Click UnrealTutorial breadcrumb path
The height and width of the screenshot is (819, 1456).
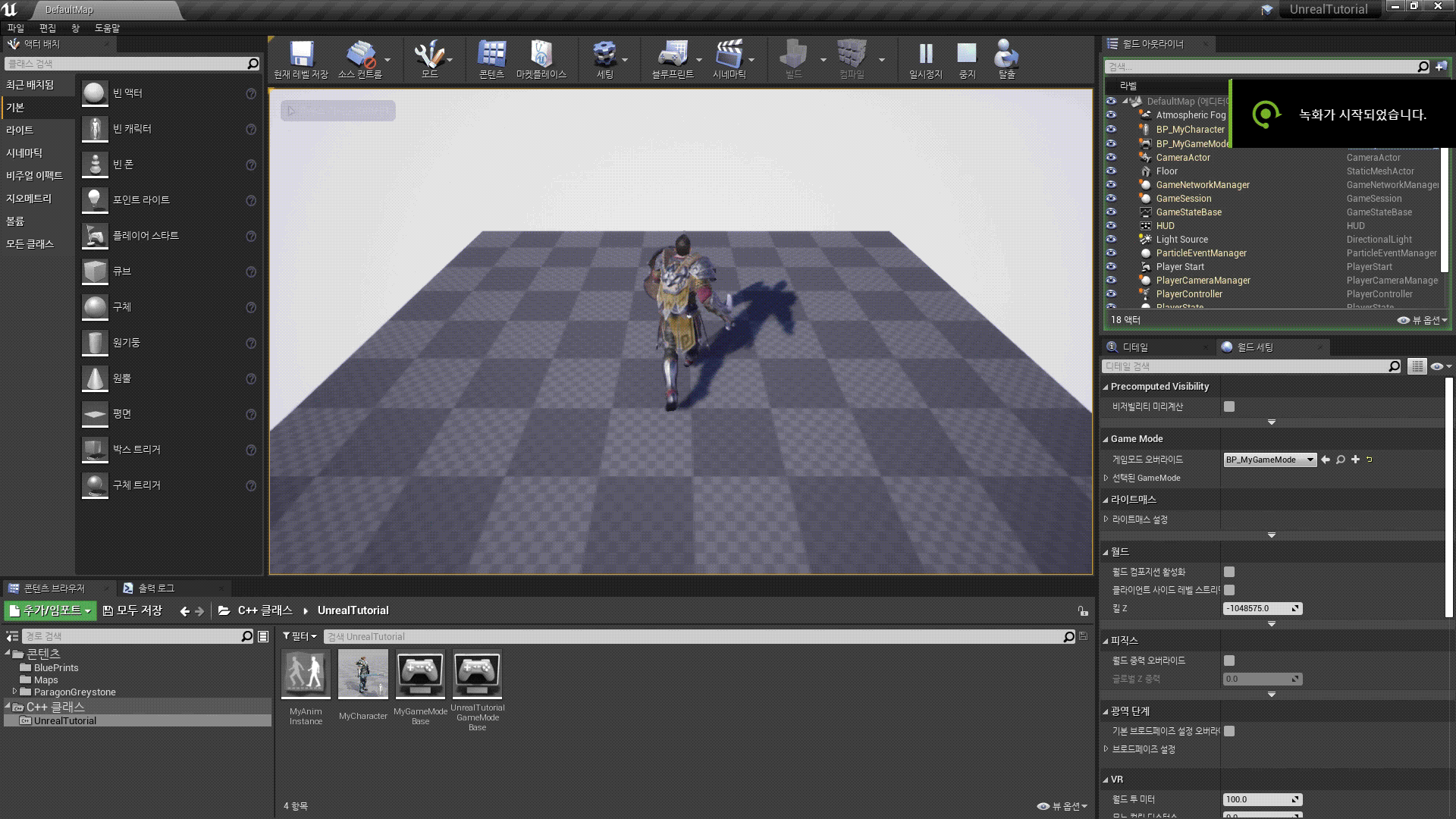[x=353, y=611]
